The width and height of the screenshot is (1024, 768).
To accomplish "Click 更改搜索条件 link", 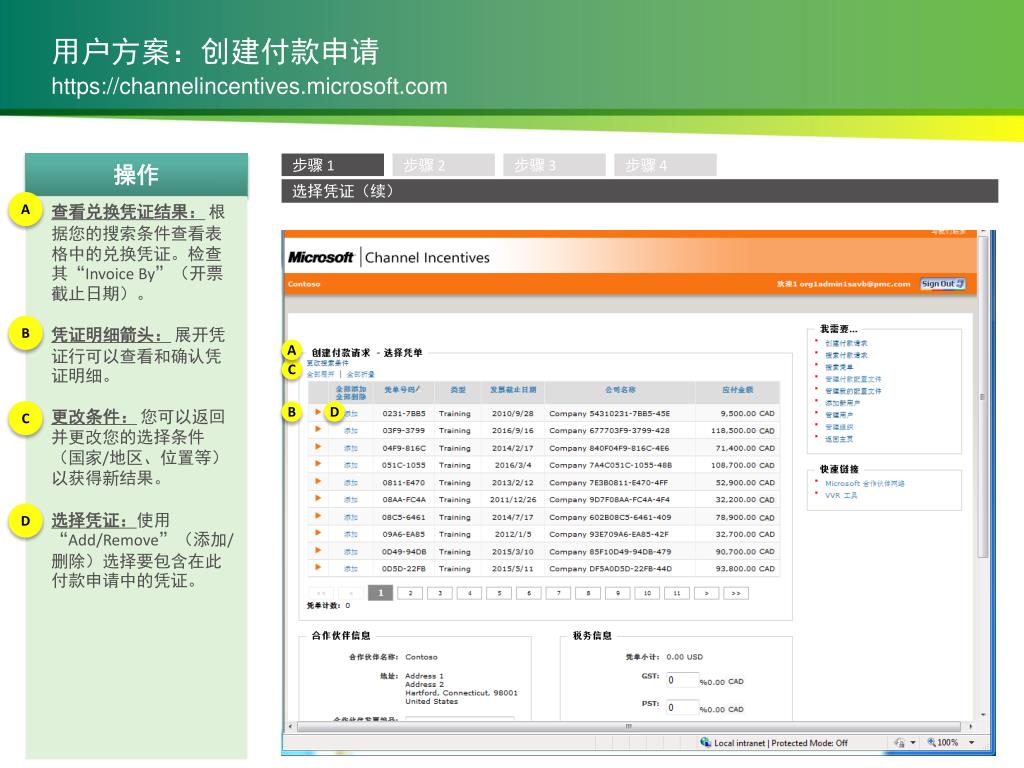I will click(x=328, y=363).
